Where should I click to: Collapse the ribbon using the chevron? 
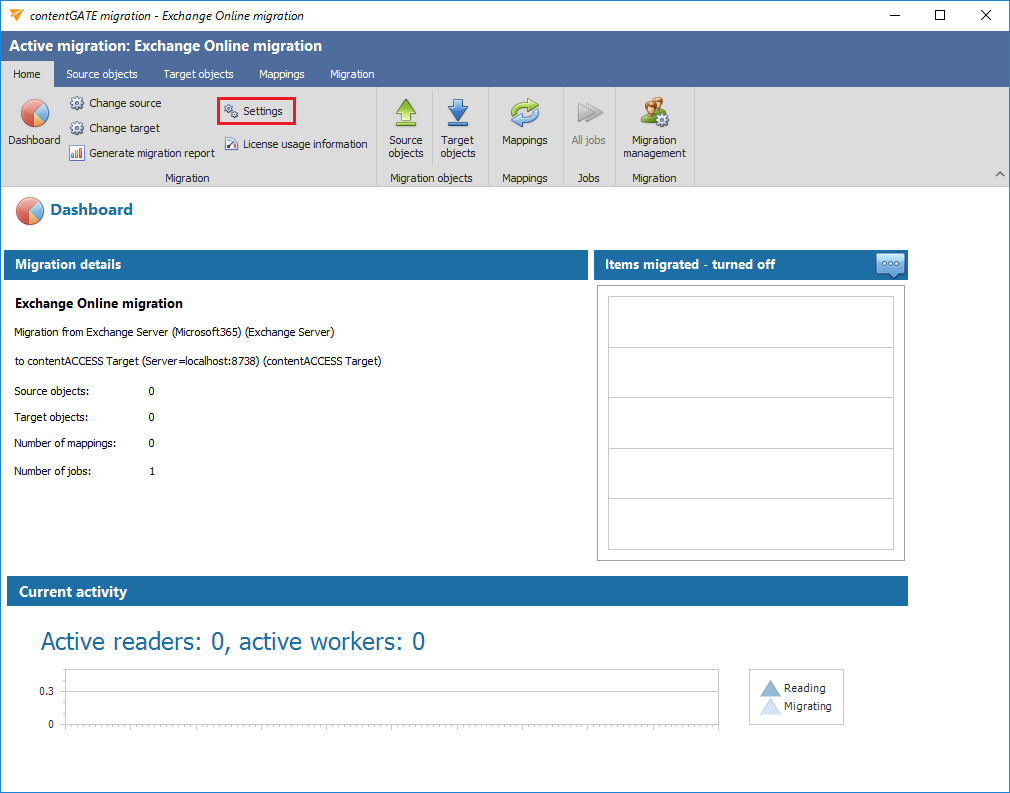998,175
